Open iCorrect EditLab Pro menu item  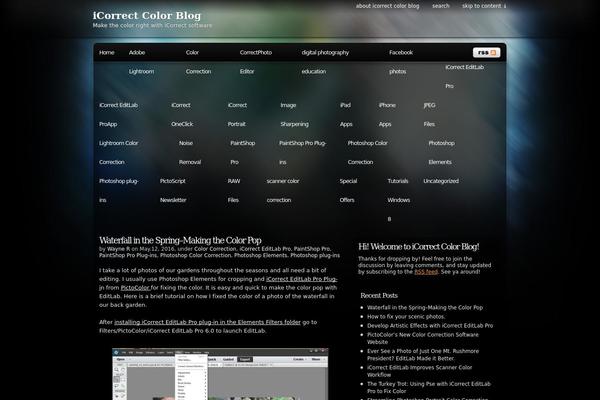[x=465, y=77]
